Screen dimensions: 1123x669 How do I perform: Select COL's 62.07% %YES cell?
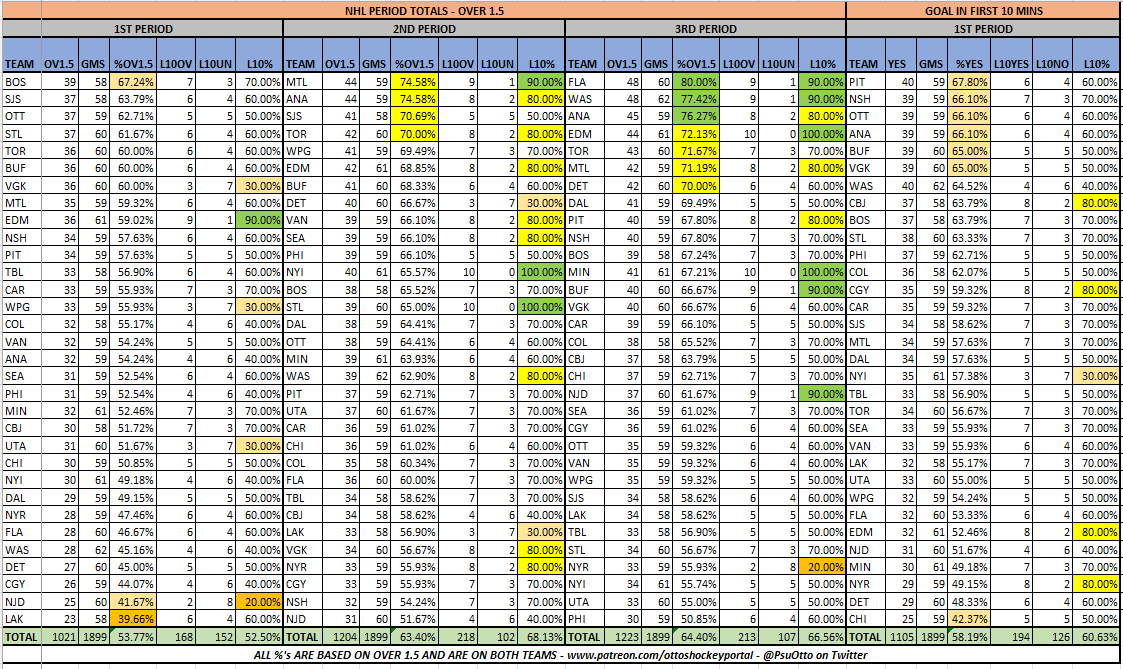(969, 272)
